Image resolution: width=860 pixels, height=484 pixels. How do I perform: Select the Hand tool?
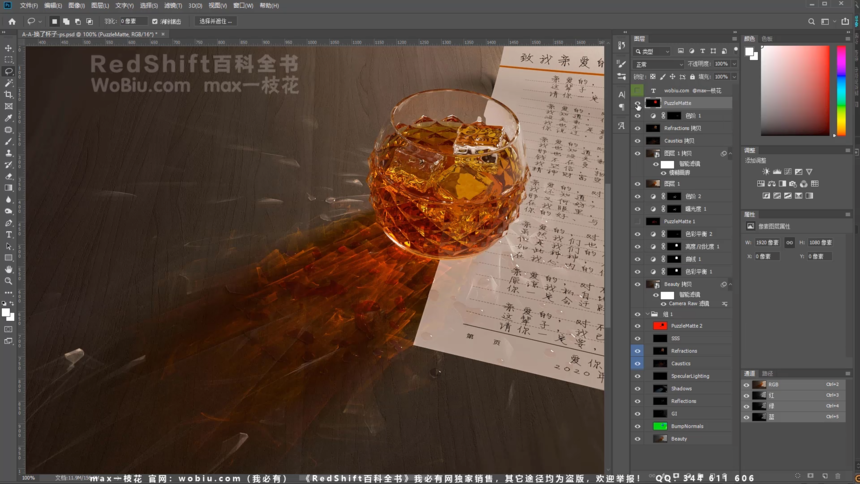pyautogui.click(x=8, y=269)
